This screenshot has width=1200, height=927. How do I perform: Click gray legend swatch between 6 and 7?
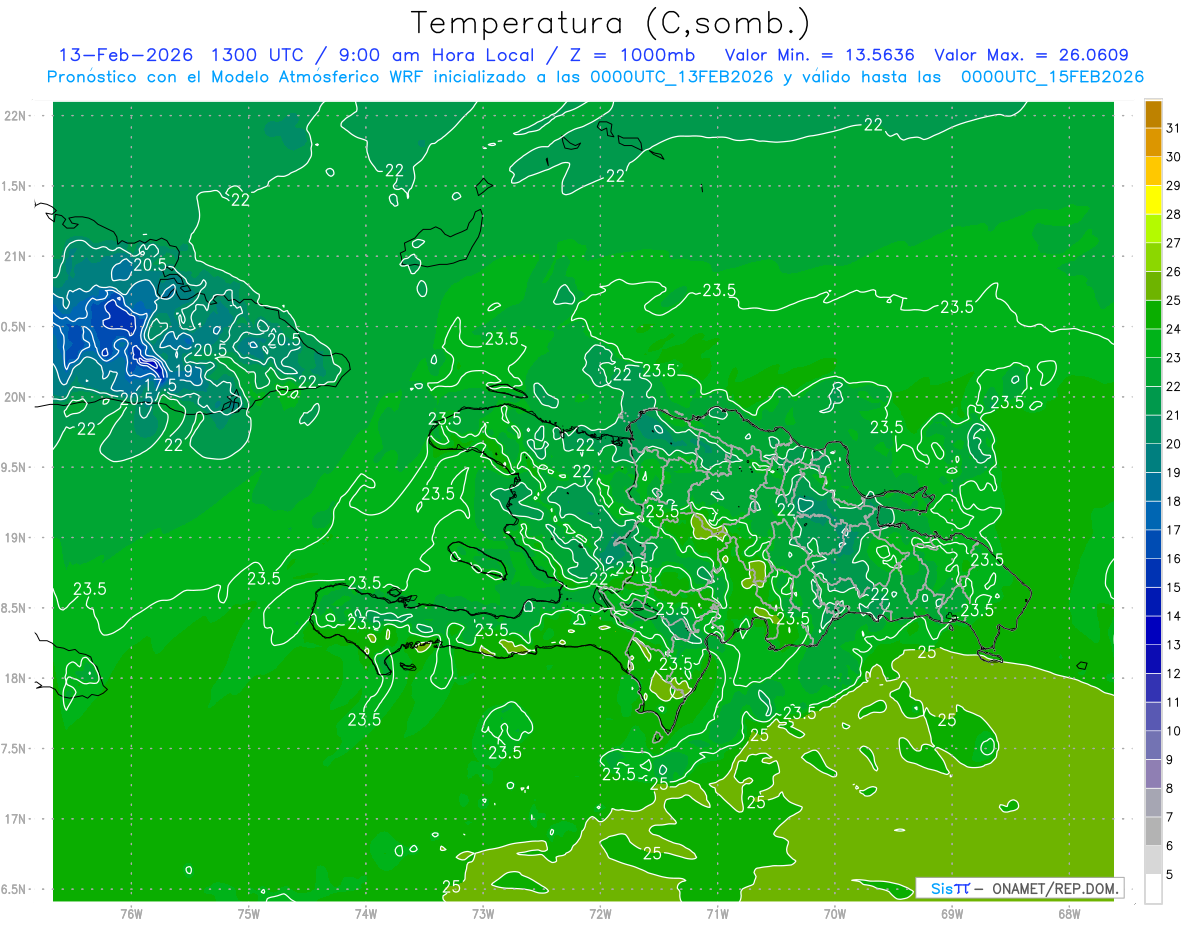1153,832
